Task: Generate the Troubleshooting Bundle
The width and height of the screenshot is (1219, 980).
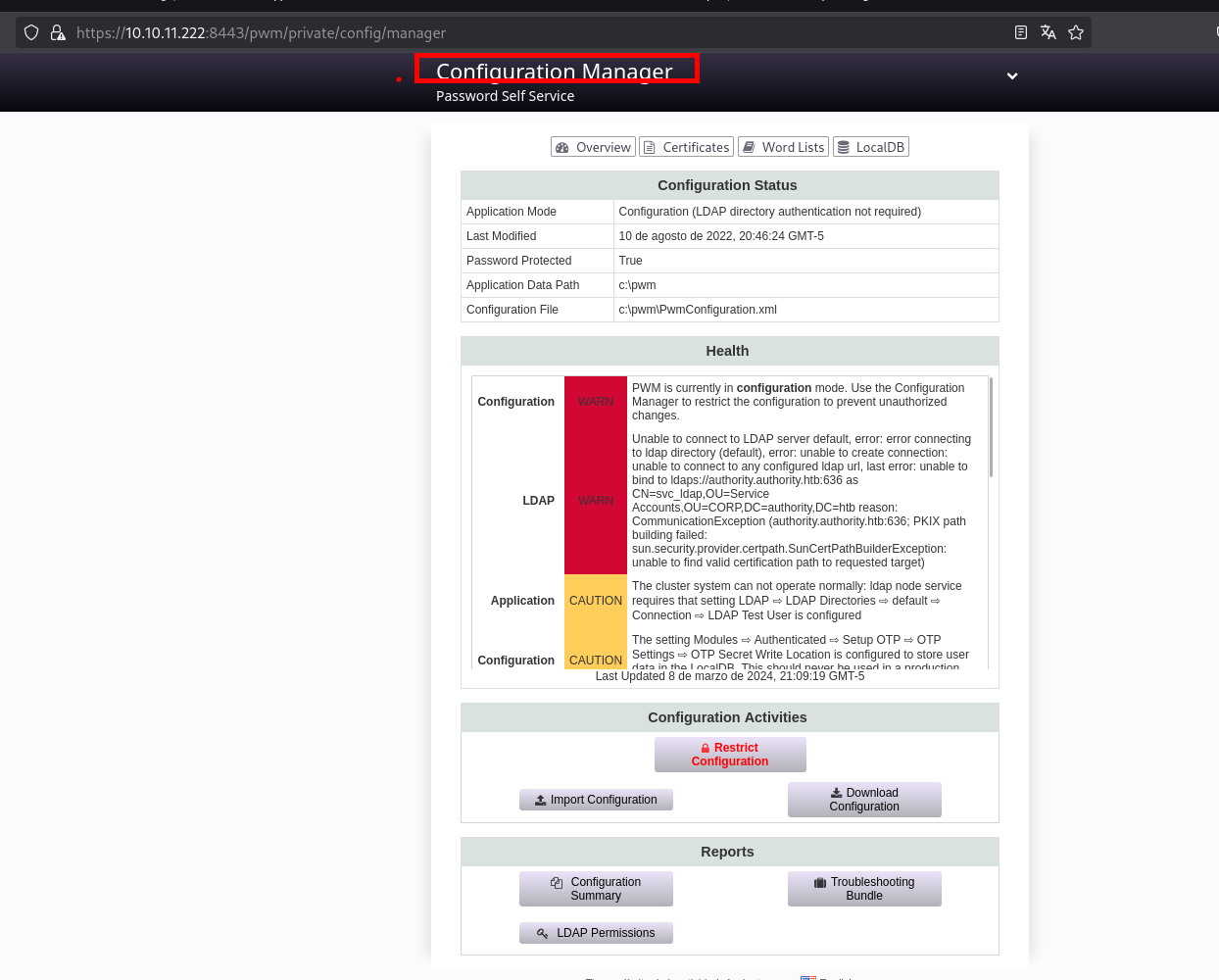Action: [864, 889]
